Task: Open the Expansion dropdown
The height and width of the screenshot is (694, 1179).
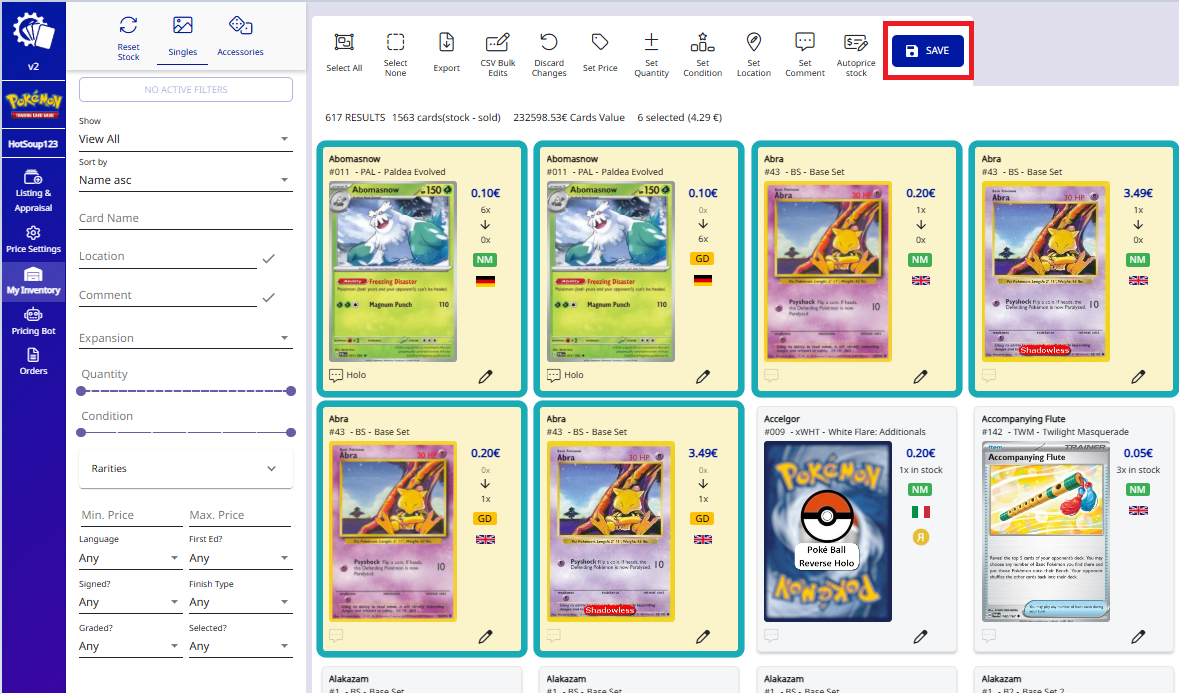Action: tap(186, 338)
